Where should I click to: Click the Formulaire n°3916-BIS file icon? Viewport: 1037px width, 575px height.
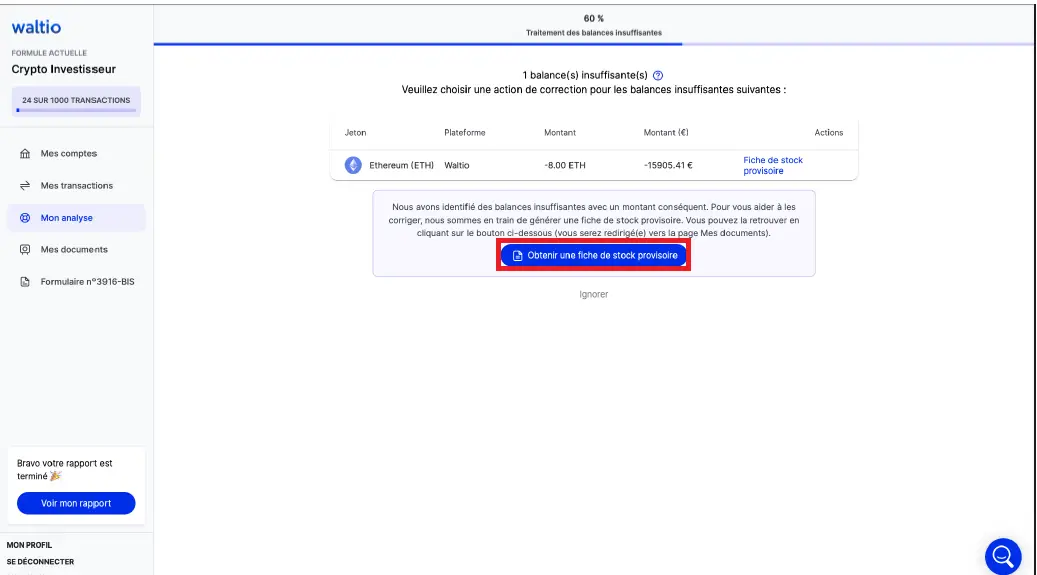click(25, 282)
